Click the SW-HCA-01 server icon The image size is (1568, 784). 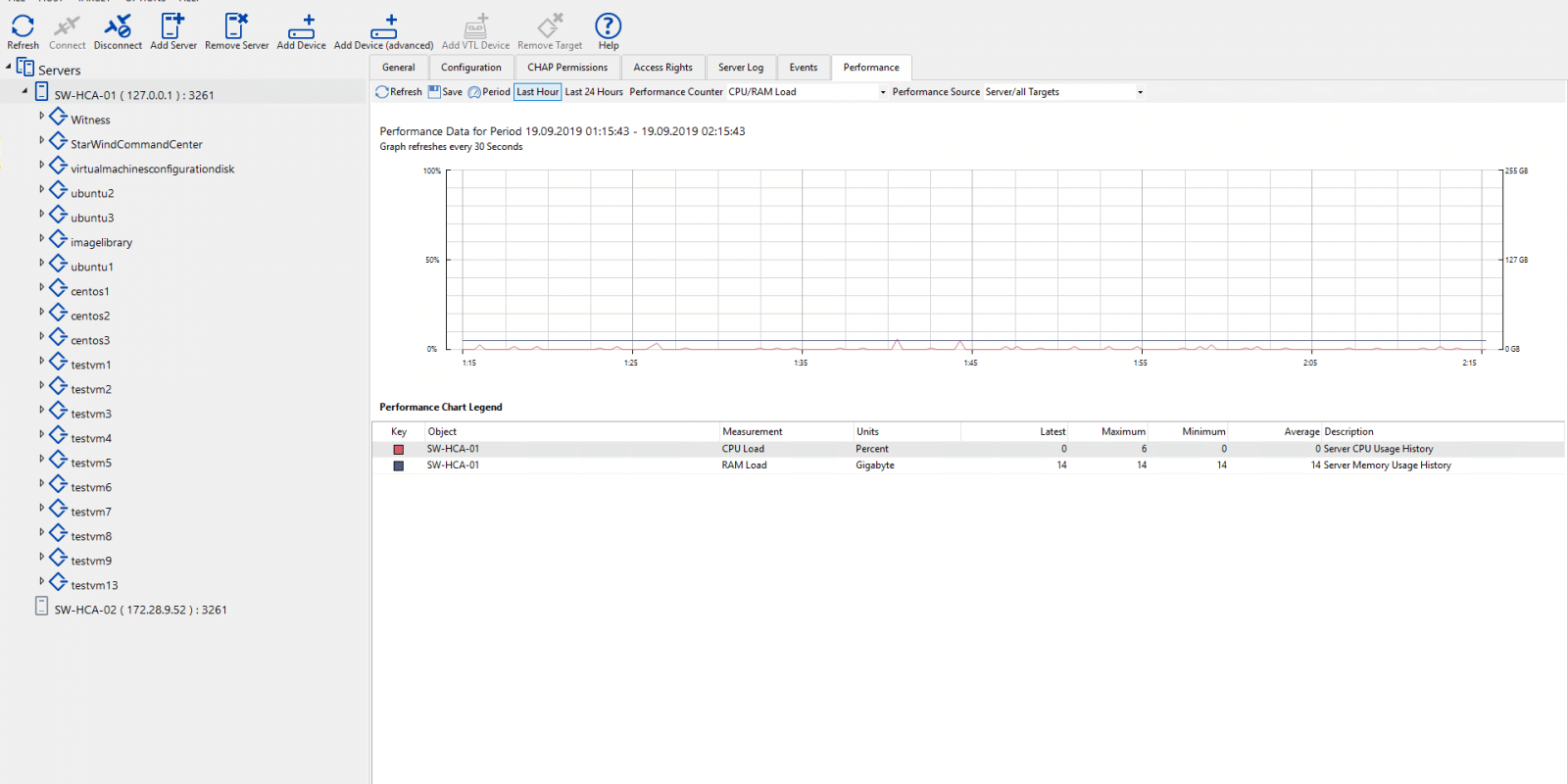click(41, 92)
